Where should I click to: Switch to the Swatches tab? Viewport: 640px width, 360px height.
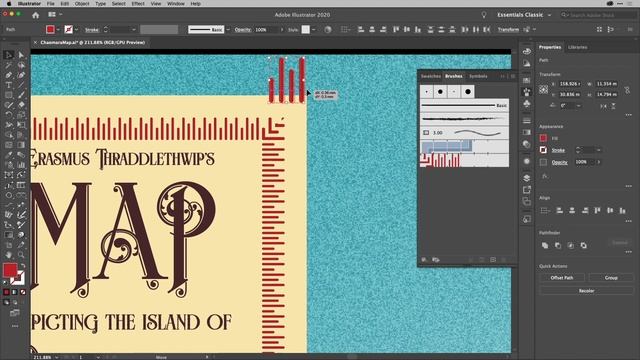tap(431, 76)
